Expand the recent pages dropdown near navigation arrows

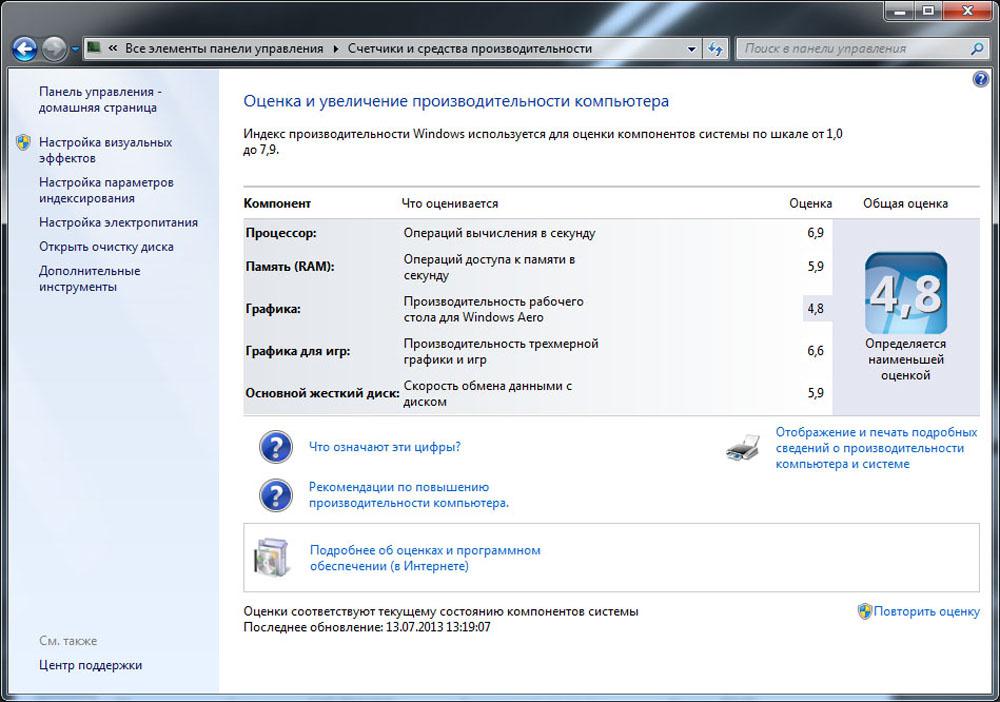[x=75, y=49]
